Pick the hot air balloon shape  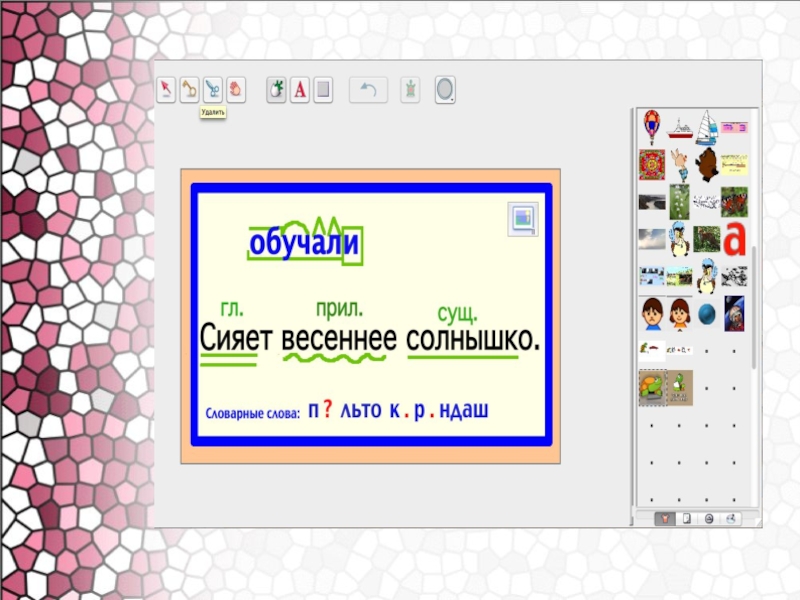click(652, 127)
